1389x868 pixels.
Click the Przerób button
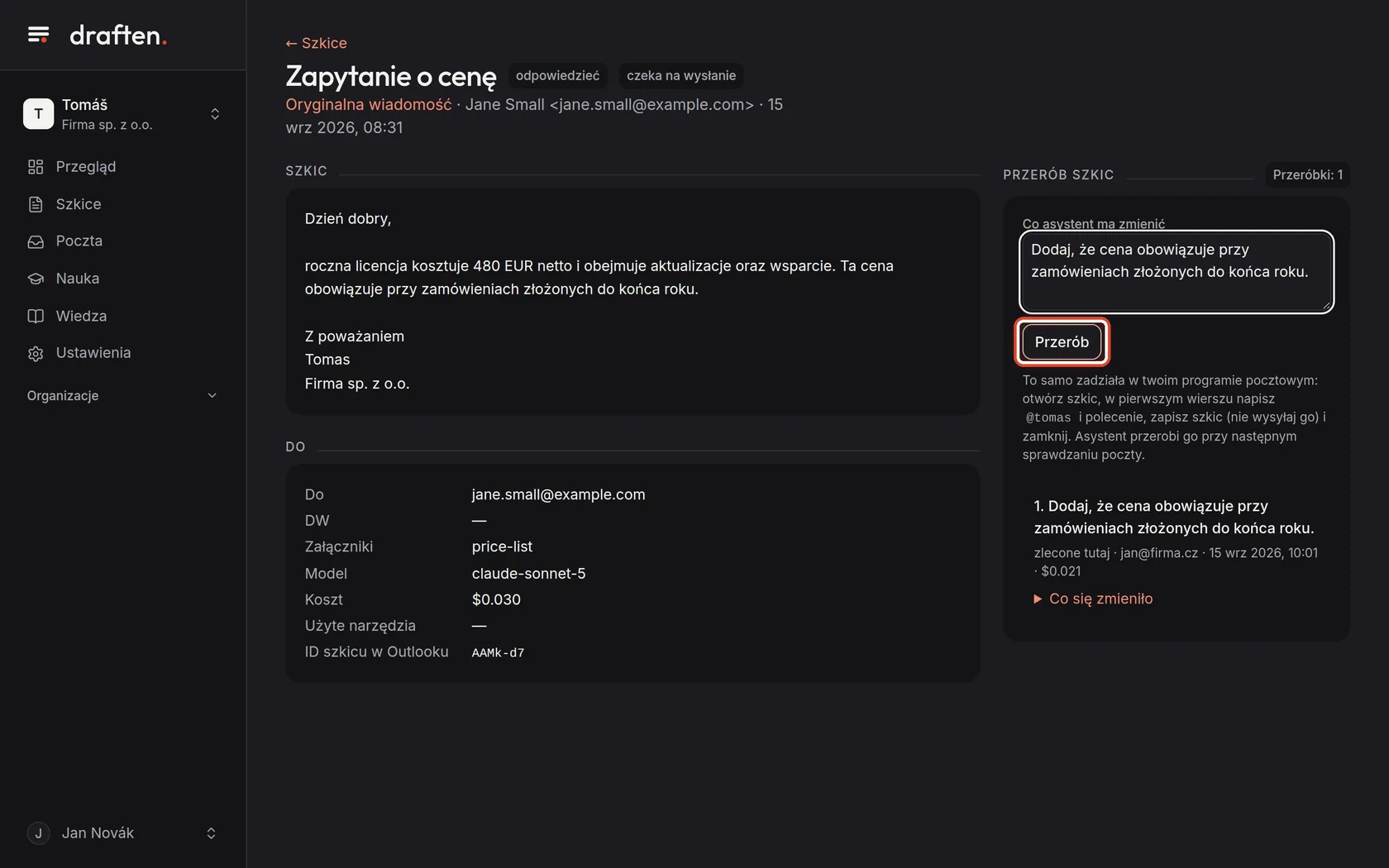coord(1062,342)
